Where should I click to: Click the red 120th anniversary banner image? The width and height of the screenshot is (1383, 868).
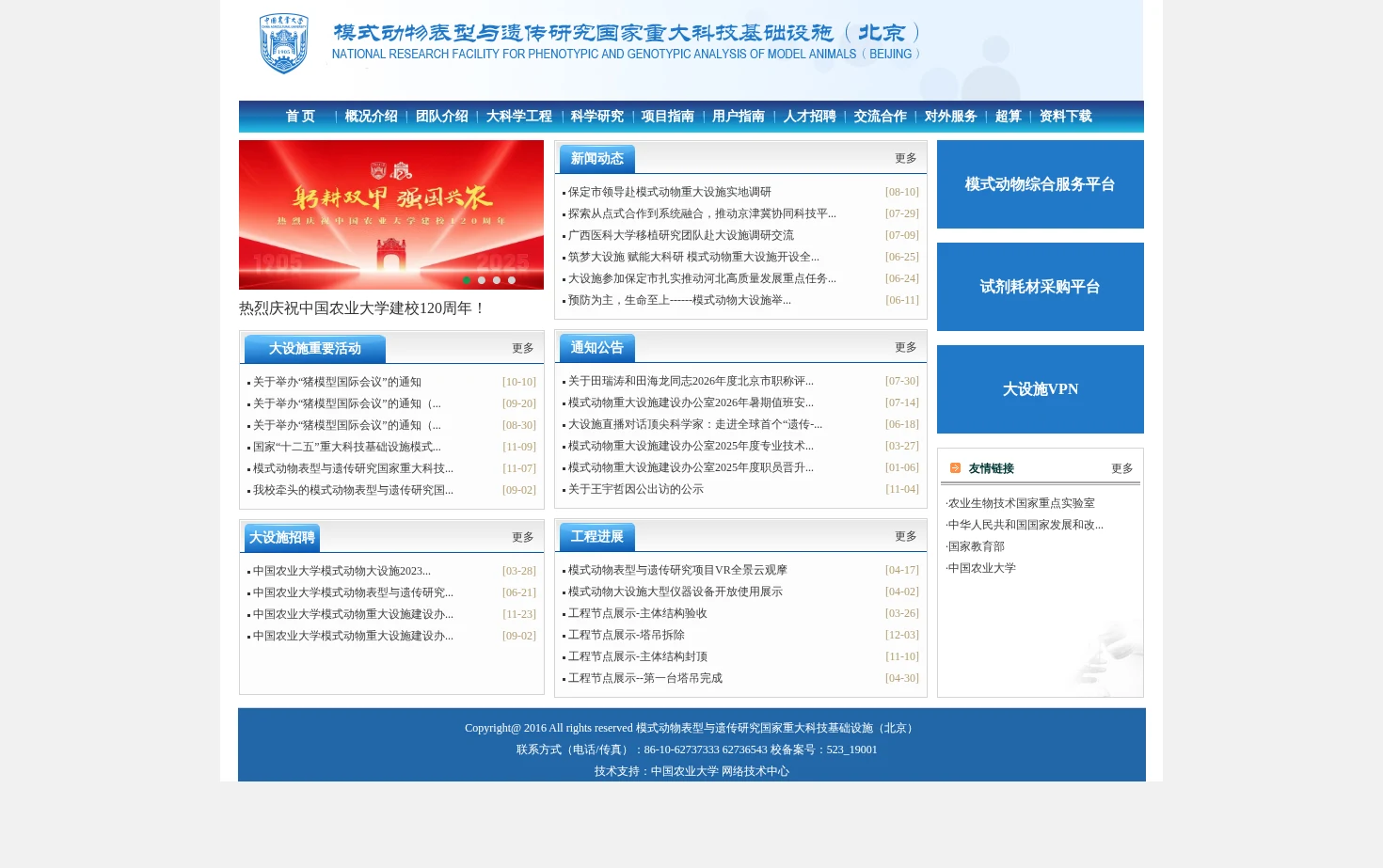tap(391, 214)
